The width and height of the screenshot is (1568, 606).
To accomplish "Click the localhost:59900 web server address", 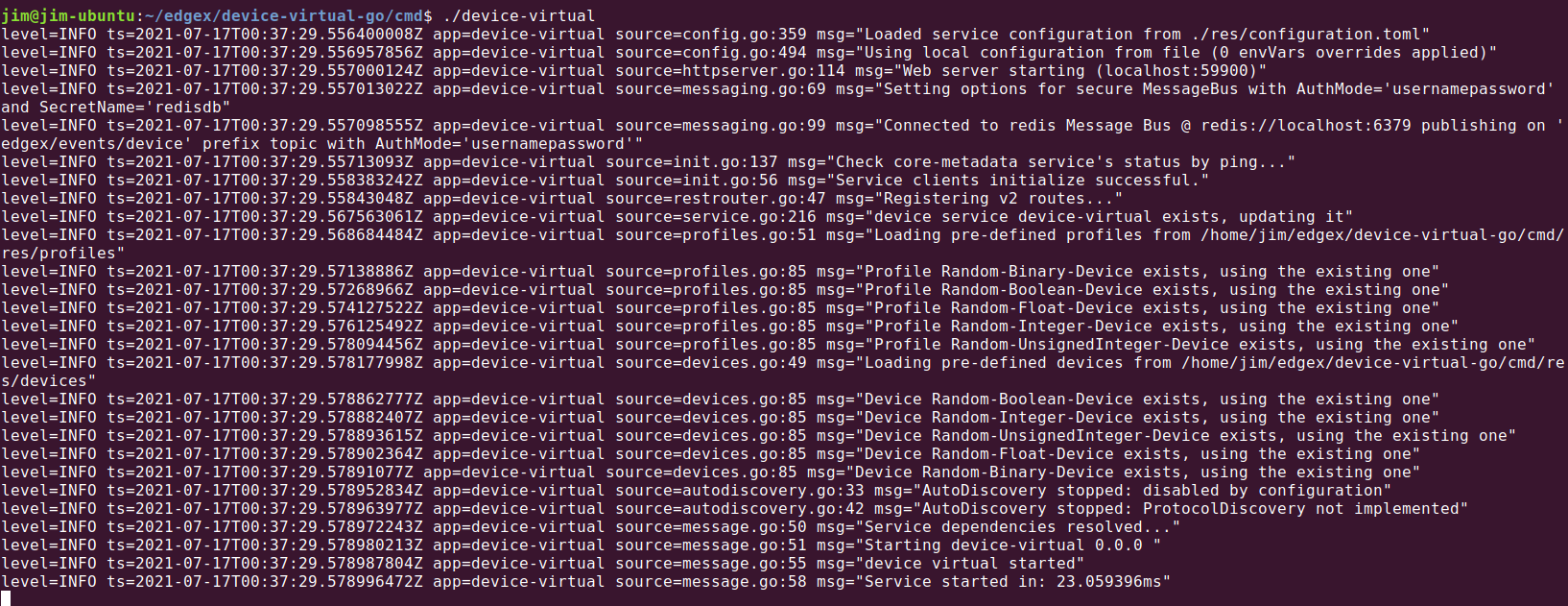I will click(x=1176, y=70).
